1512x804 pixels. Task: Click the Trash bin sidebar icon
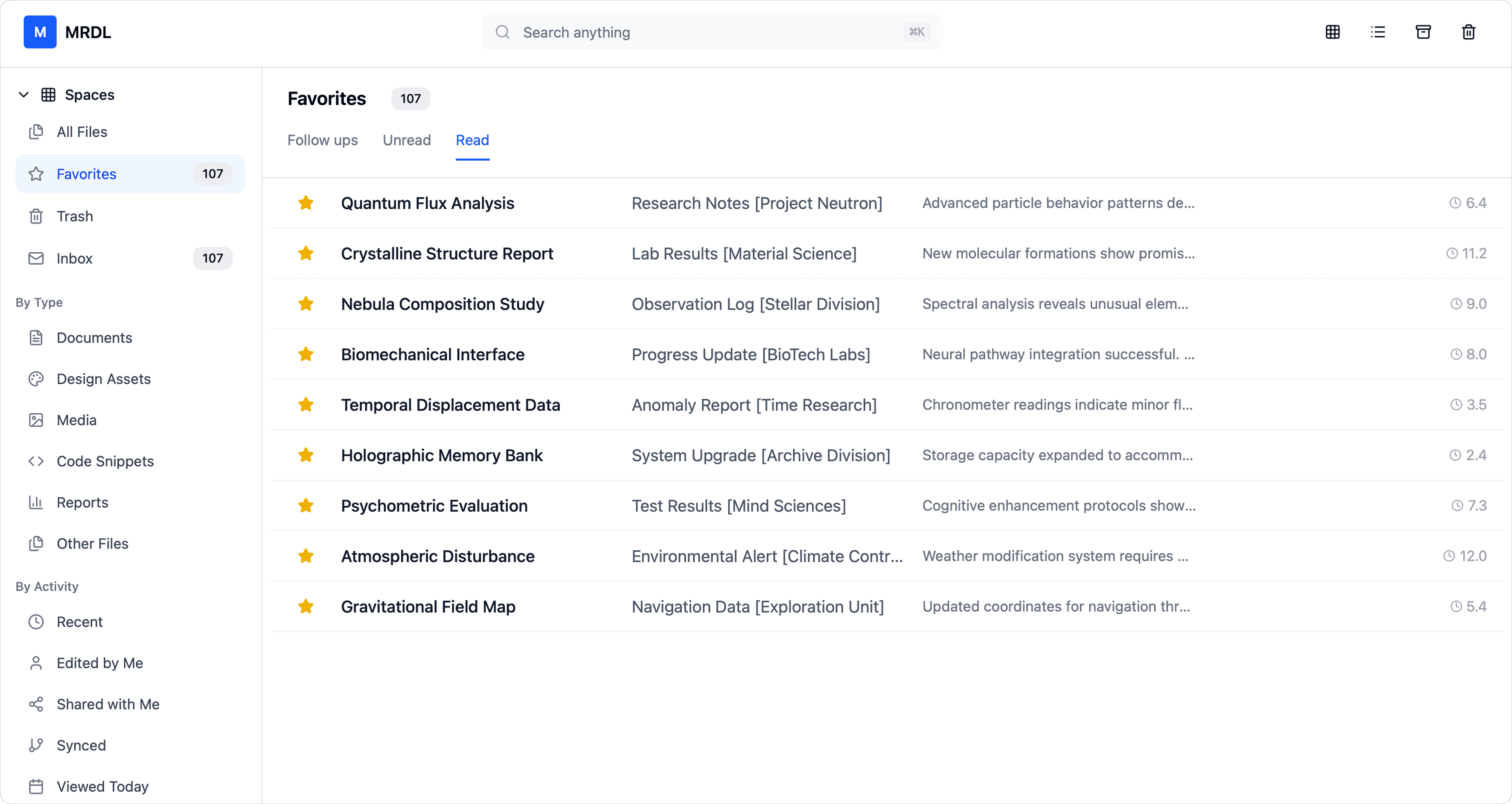coord(36,217)
